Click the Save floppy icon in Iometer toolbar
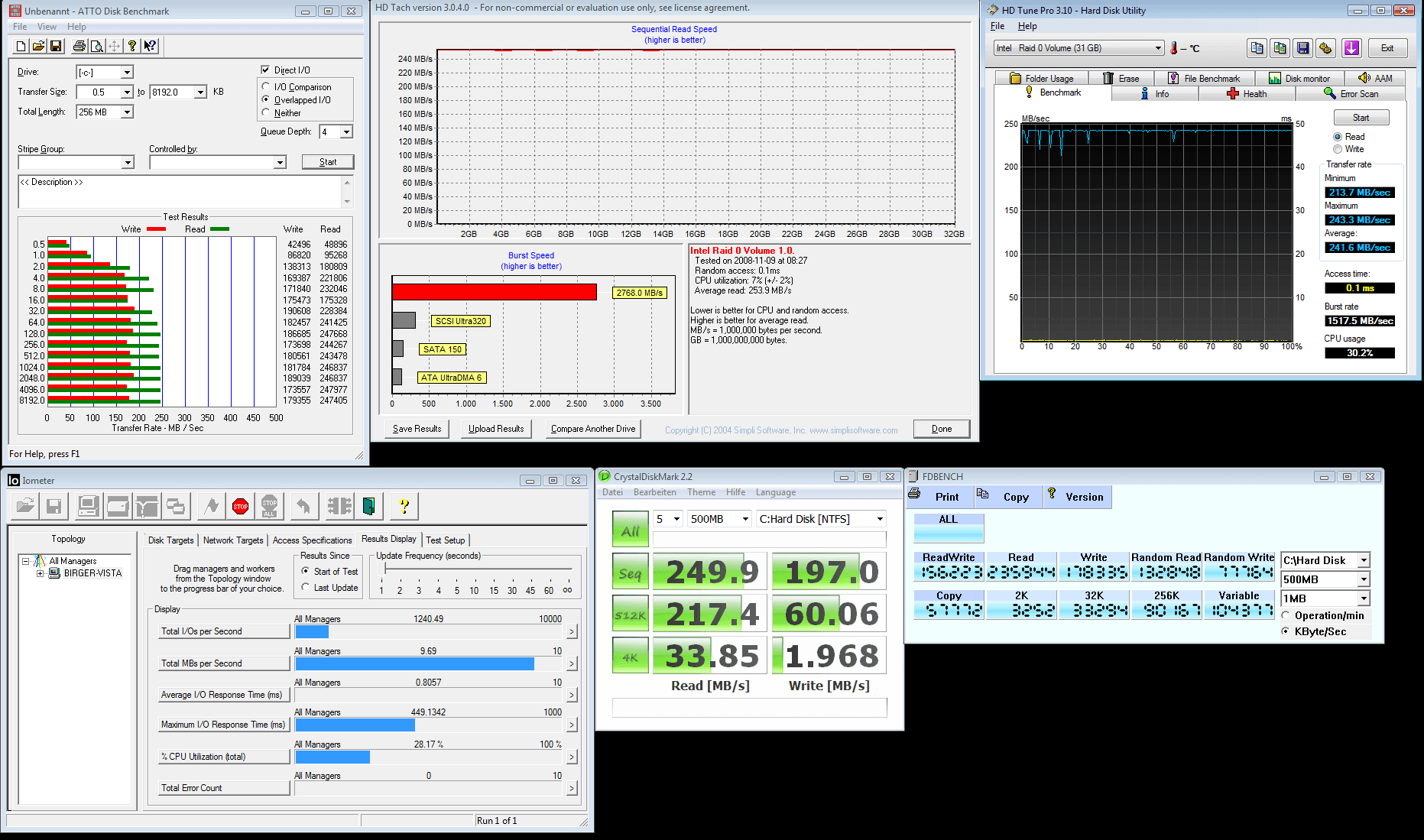 [54, 506]
